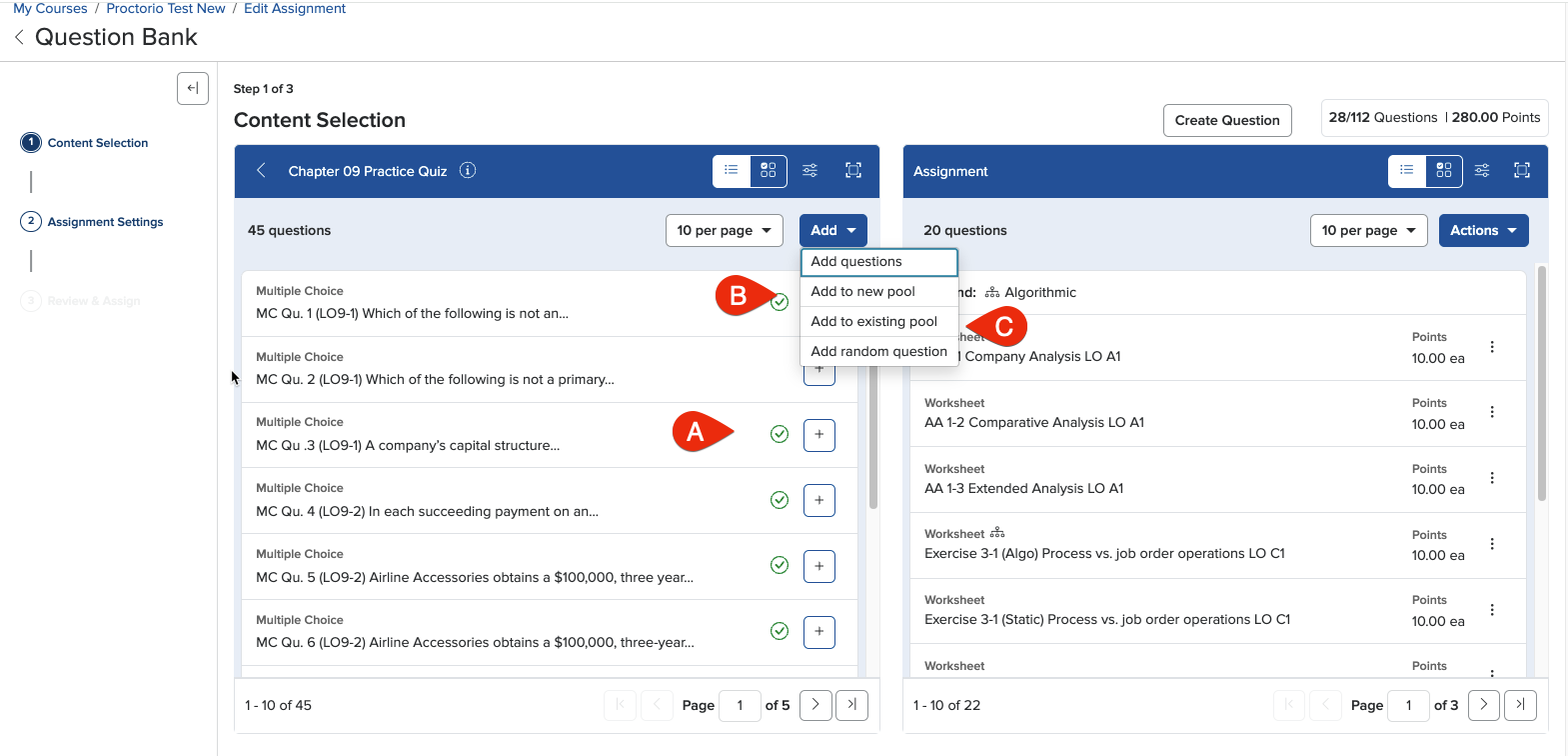Jump to last page in Chapter 09 list
1568x756 pixels.
[851, 705]
